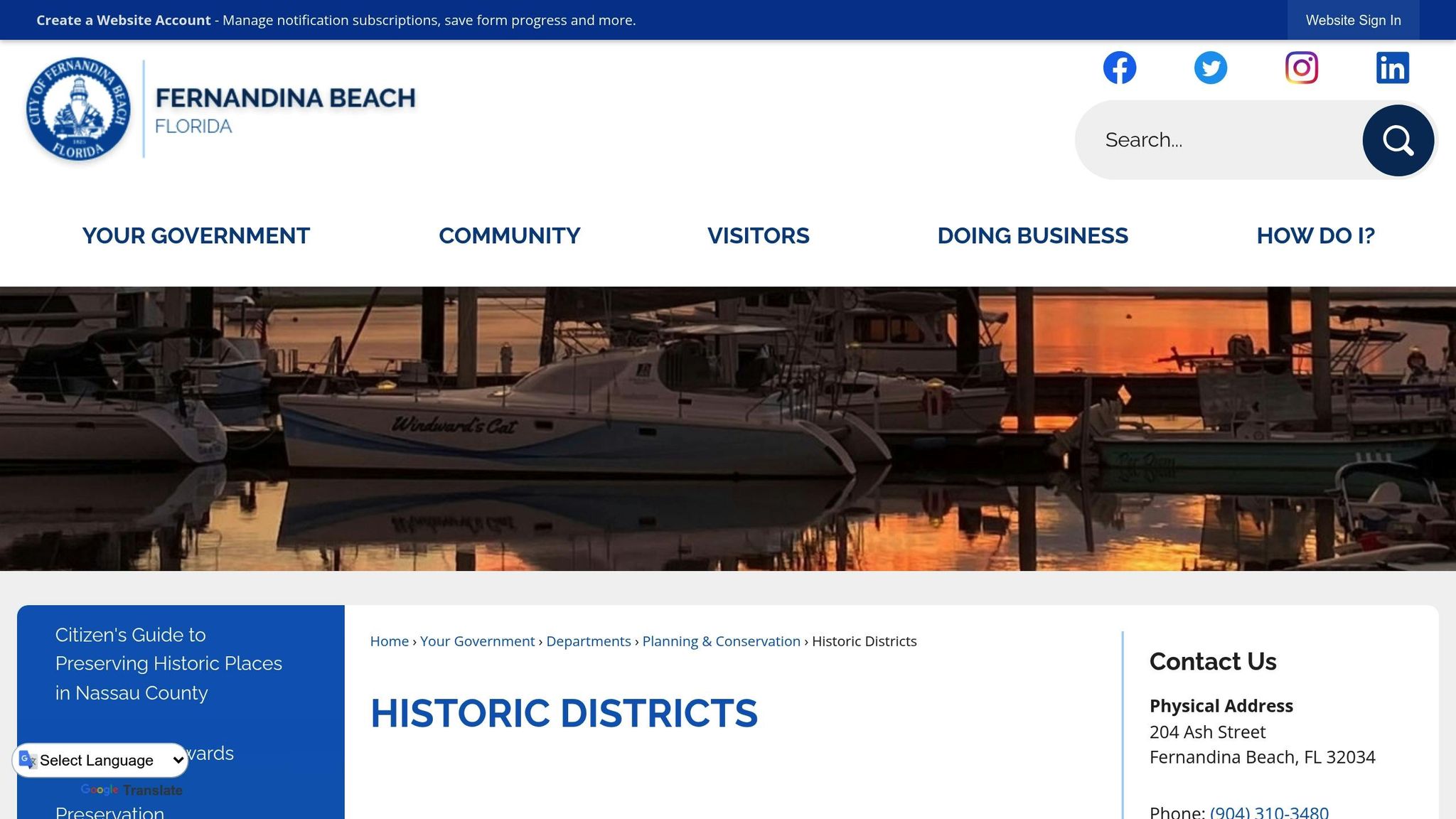Click the Website Sign In button
This screenshot has height=819, width=1456.
click(x=1353, y=21)
